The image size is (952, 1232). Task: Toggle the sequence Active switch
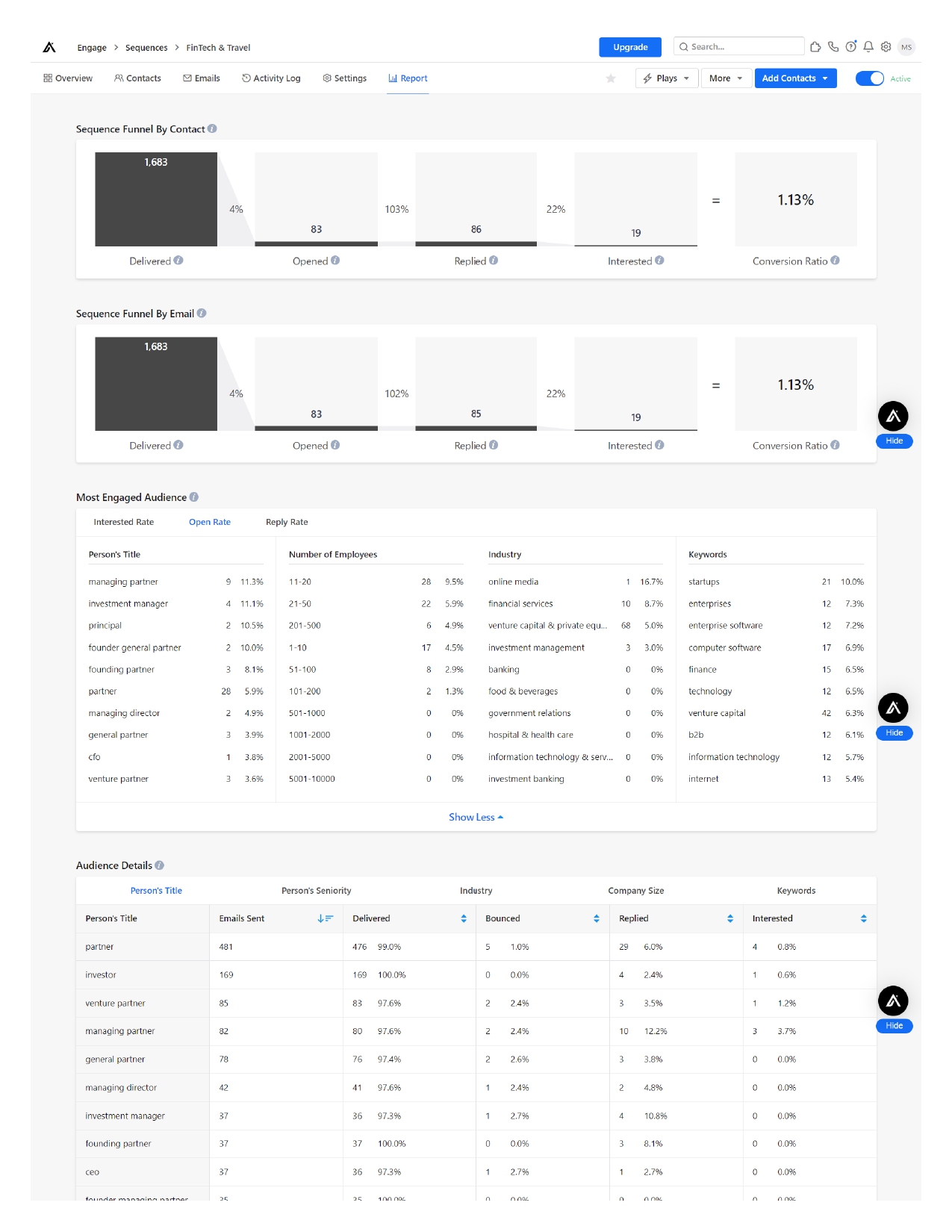tap(869, 78)
